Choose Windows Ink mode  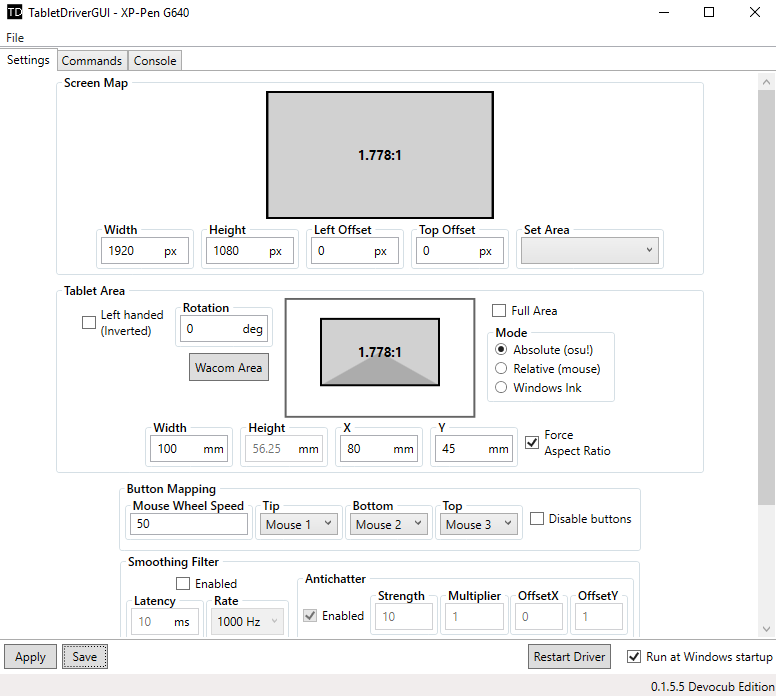pos(502,388)
